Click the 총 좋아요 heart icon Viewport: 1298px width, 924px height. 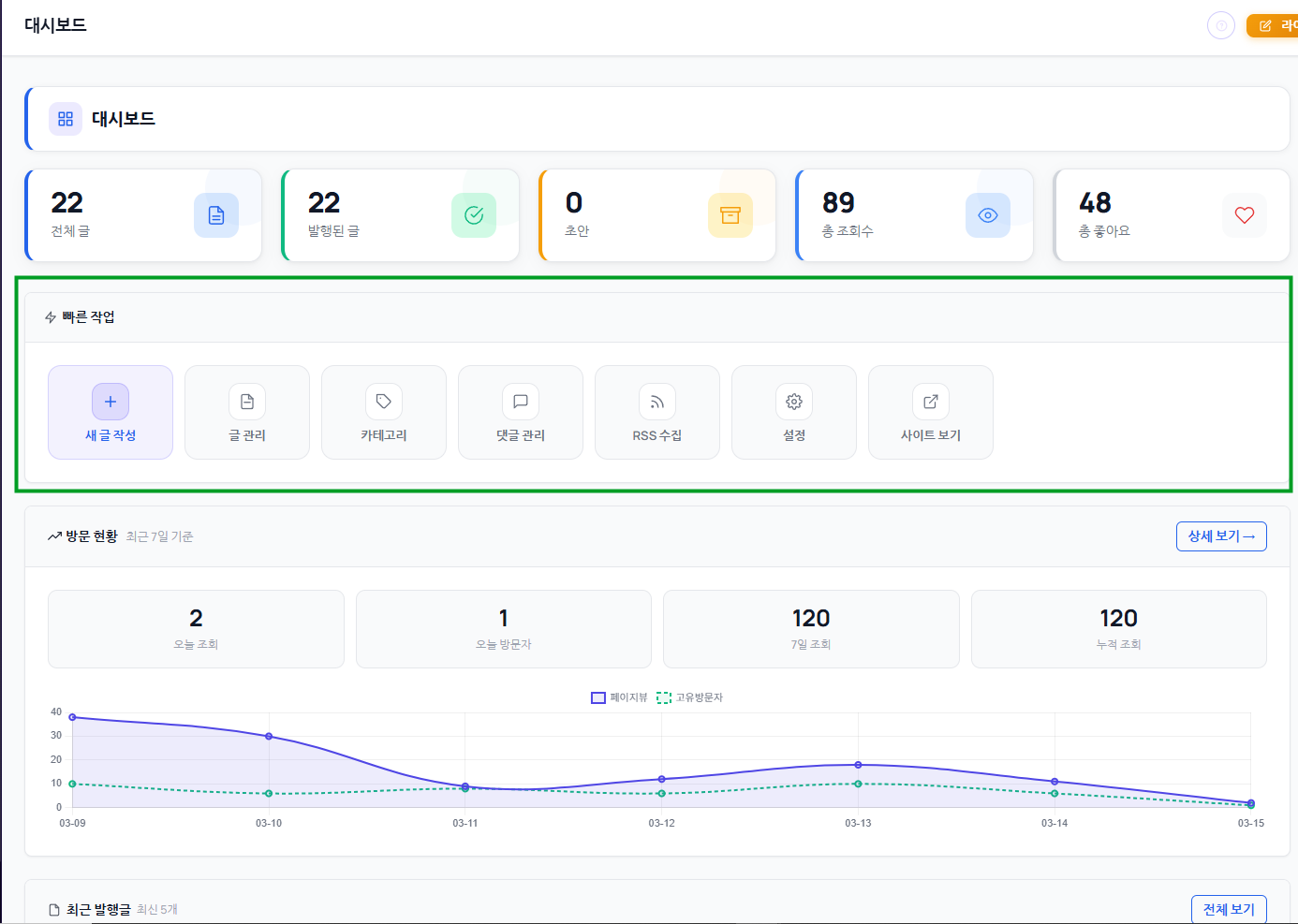[x=1245, y=215]
